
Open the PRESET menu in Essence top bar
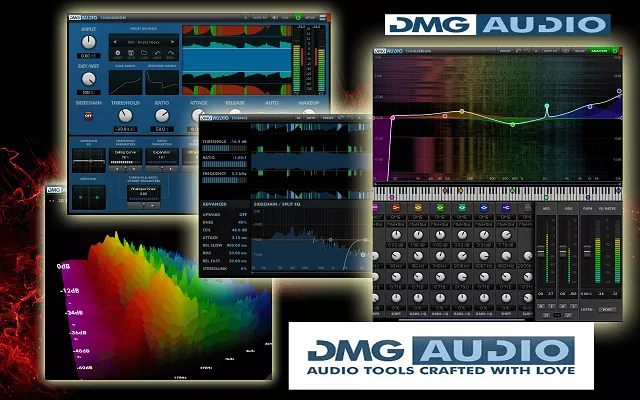tap(328, 118)
